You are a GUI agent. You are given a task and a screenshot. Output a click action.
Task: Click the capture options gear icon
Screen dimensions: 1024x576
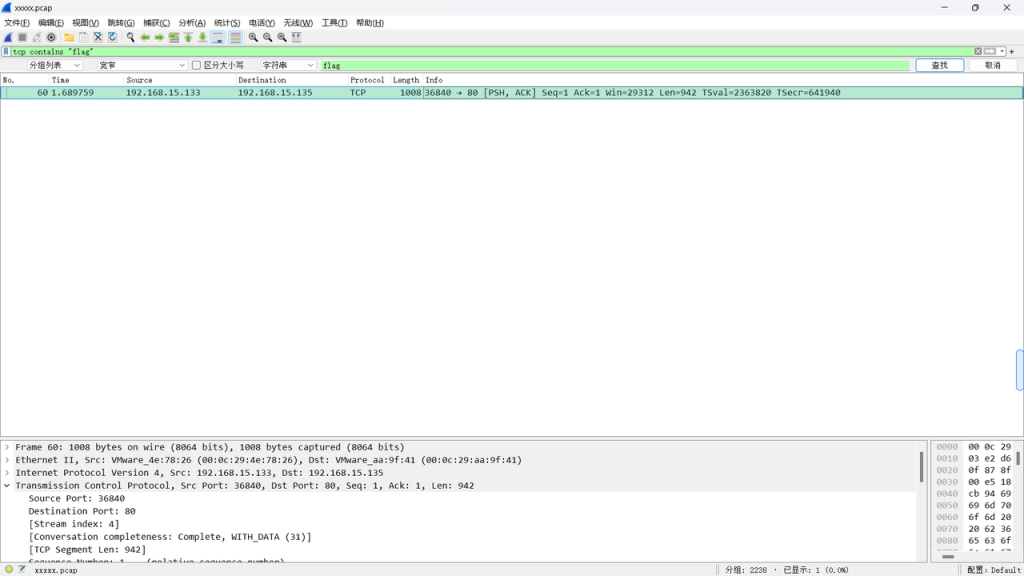tap(52, 37)
